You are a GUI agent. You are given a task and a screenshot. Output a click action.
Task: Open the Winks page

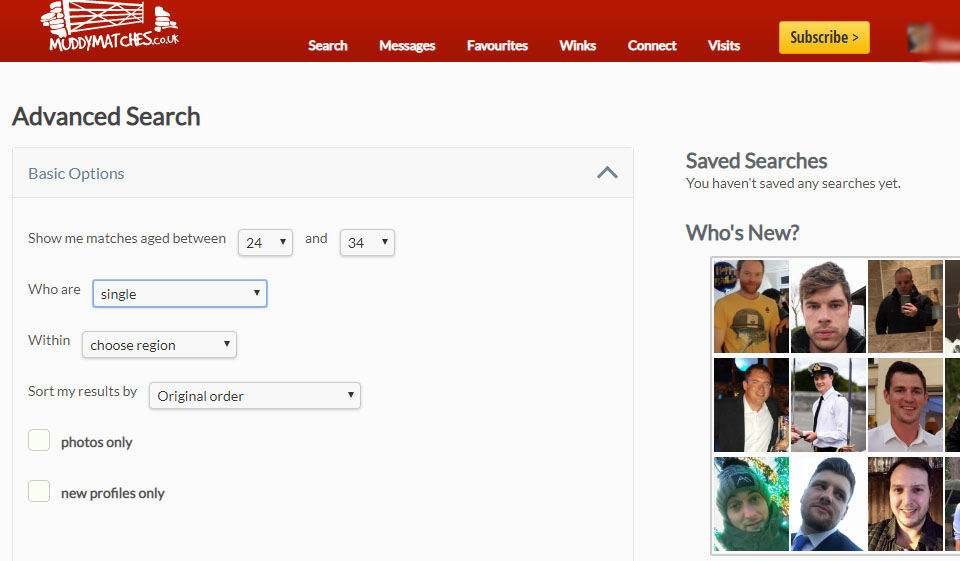point(577,46)
